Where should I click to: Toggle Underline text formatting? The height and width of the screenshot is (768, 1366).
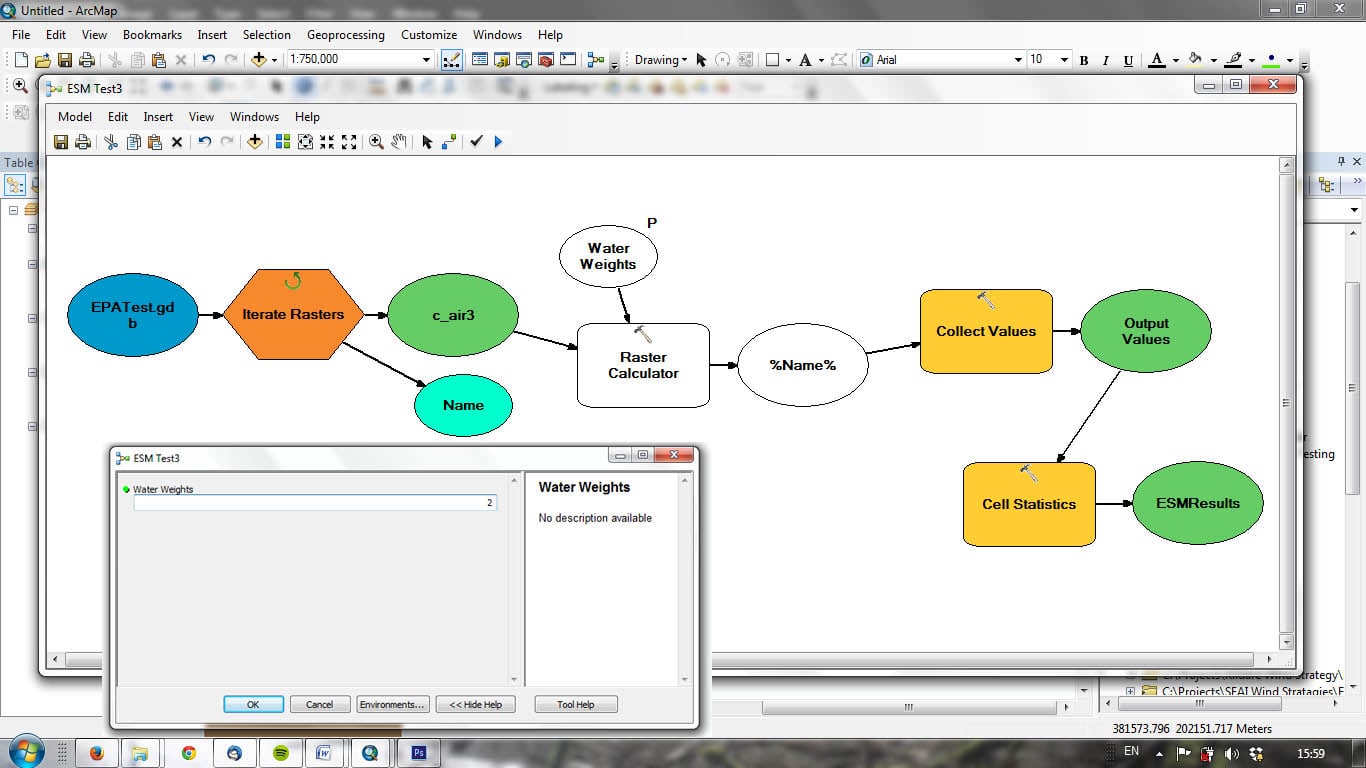point(1128,60)
